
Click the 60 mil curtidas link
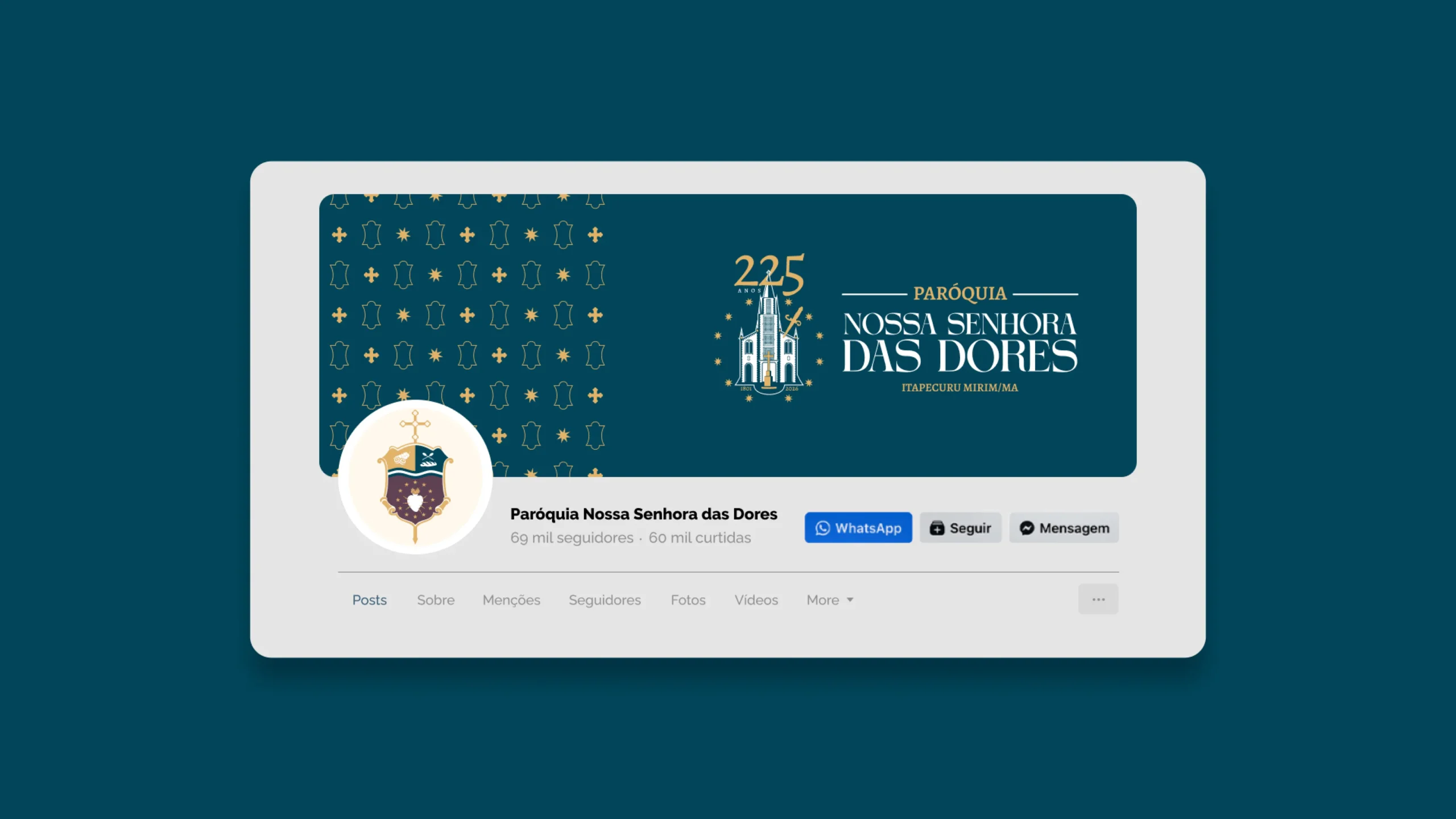[700, 537]
